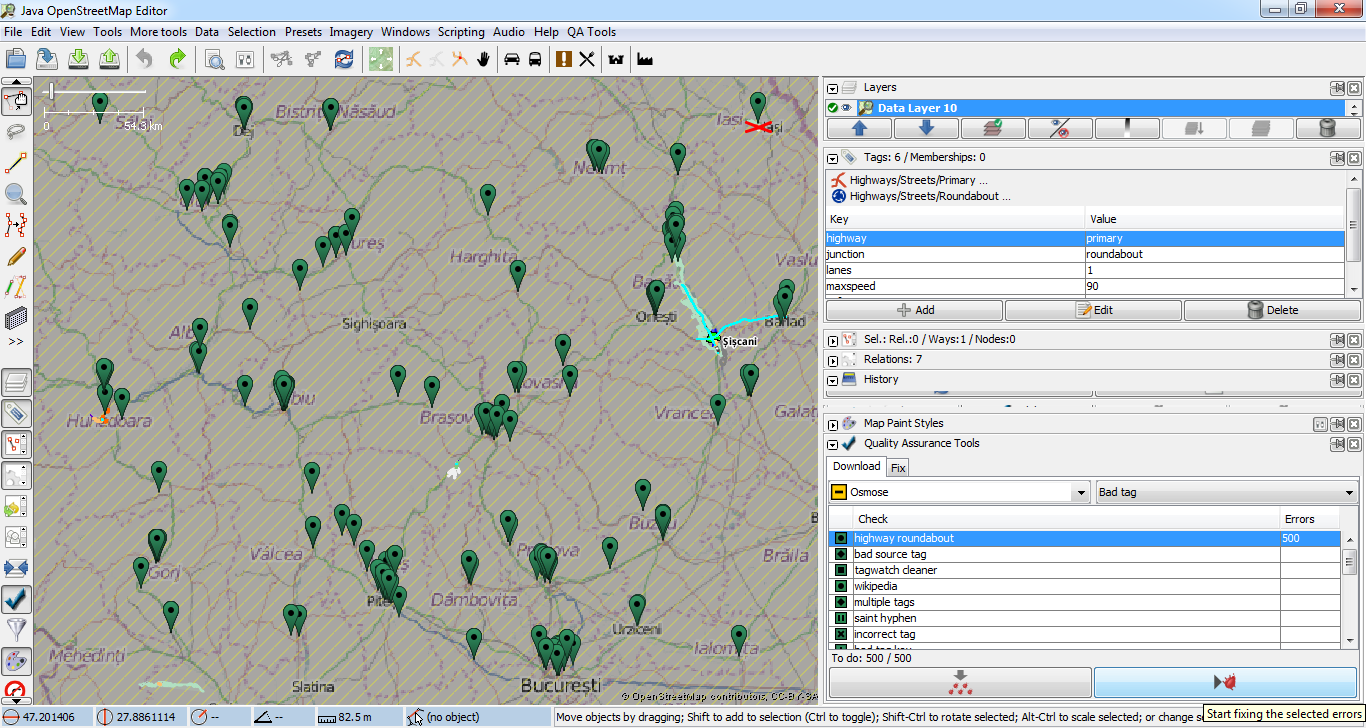
Task: Select the Improve way accuracy tool
Action: [x=16, y=225]
